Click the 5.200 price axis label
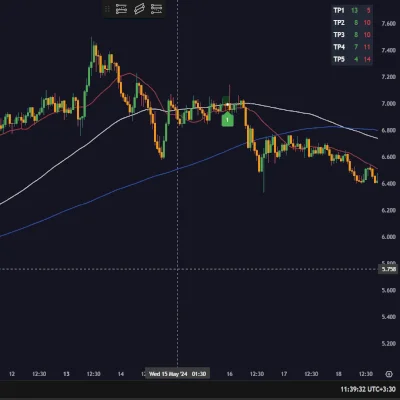400x400 pixels. pos(389,344)
